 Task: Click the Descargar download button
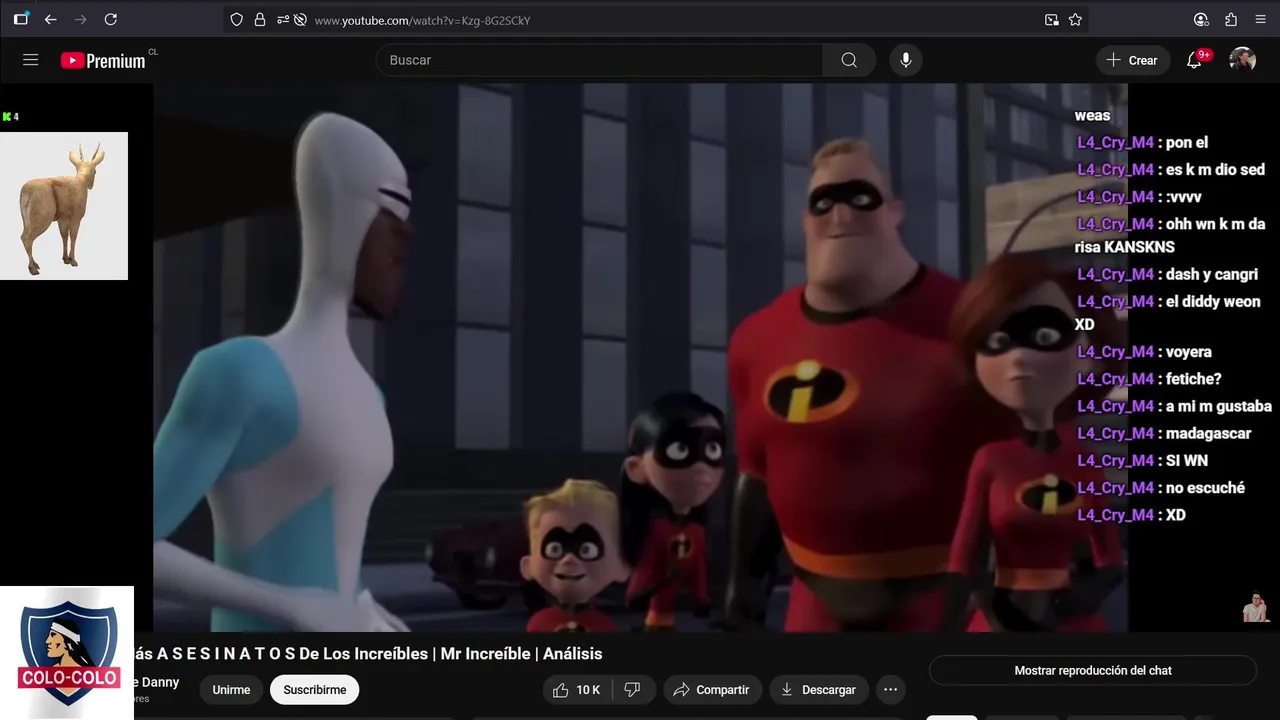(x=818, y=690)
